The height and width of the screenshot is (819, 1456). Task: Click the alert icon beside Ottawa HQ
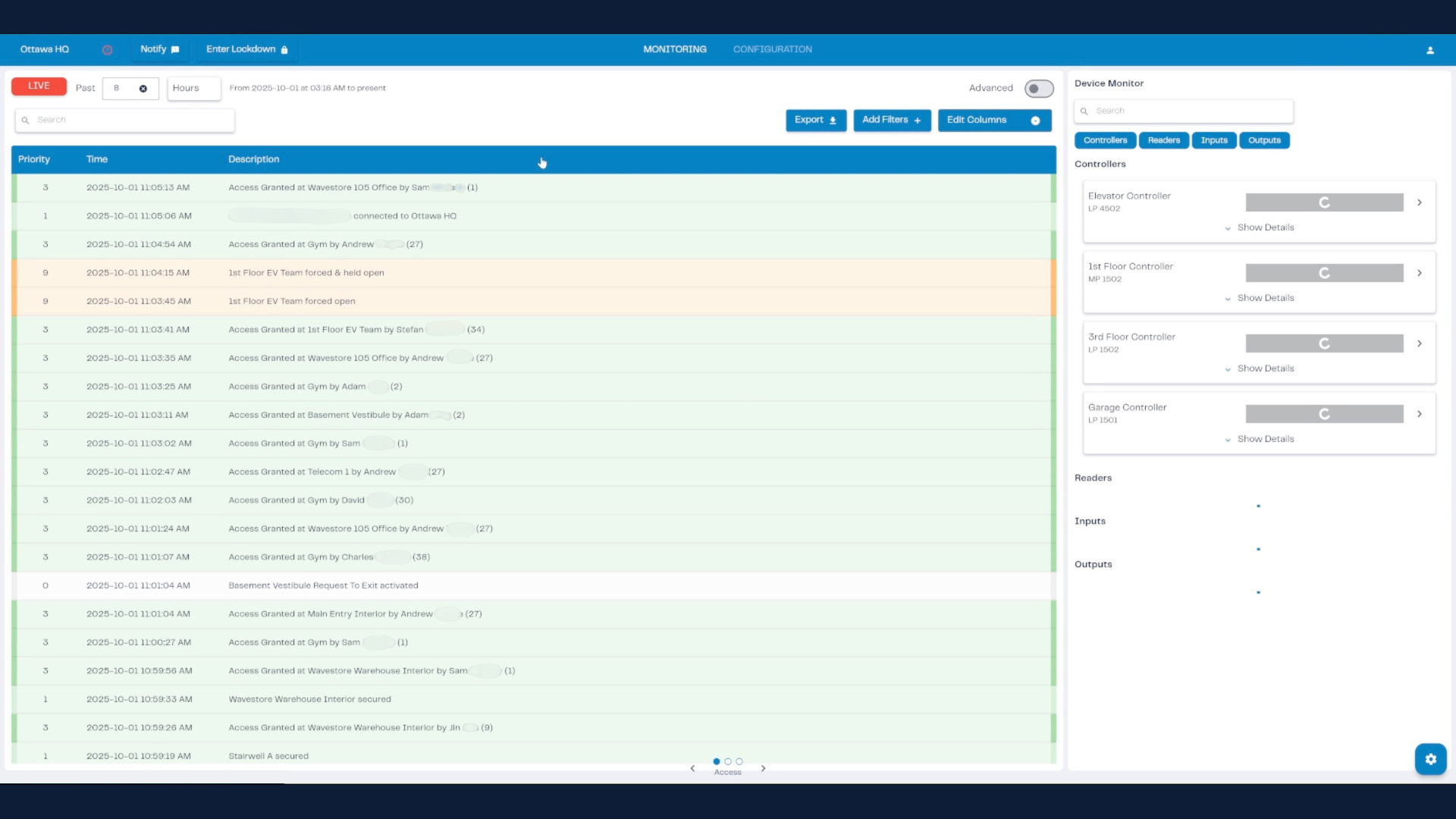click(107, 50)
